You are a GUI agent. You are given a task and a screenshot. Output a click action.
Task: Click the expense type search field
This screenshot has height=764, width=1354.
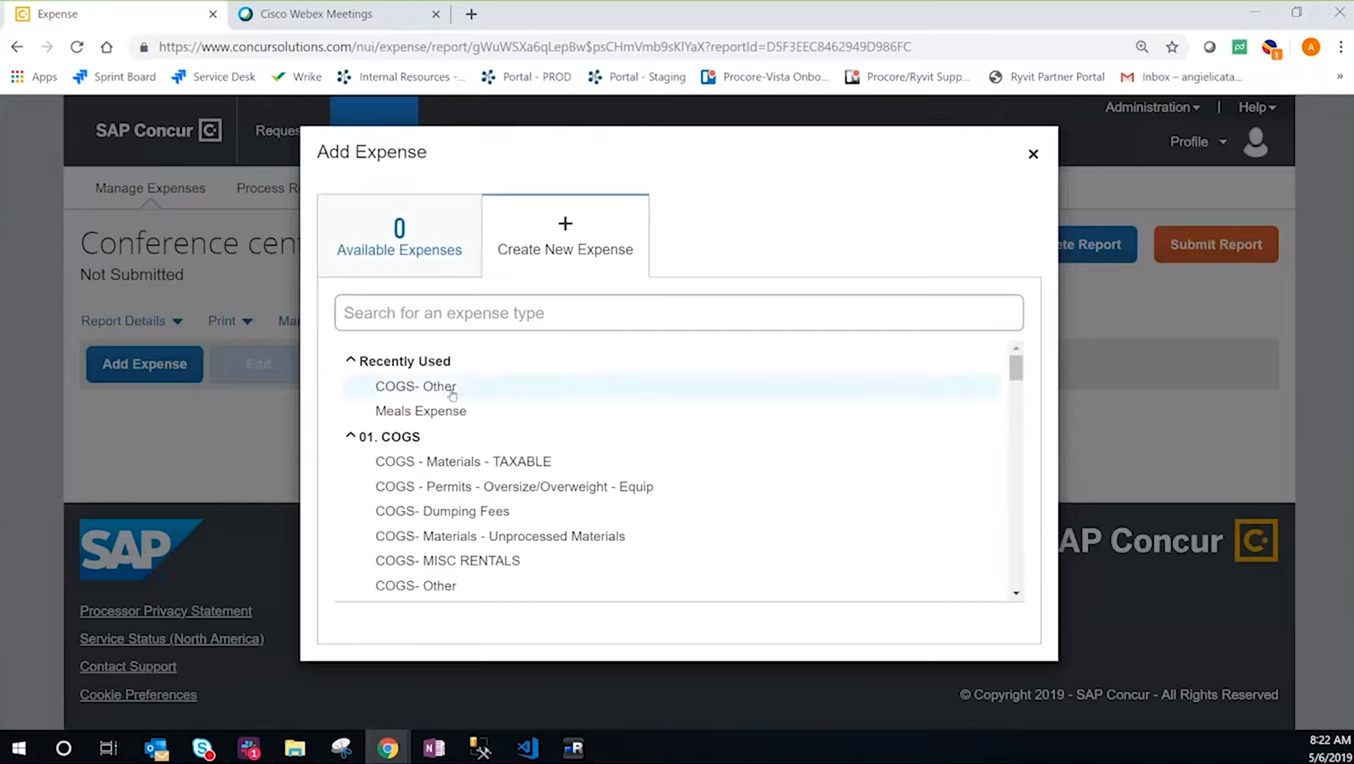pos(679,313)
